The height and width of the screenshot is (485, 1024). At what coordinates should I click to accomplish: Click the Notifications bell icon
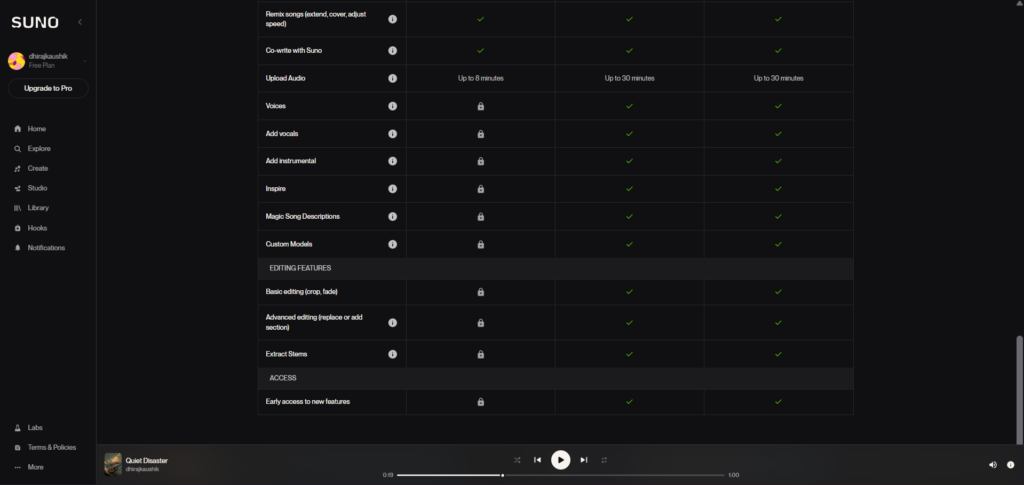coord(18,248)
